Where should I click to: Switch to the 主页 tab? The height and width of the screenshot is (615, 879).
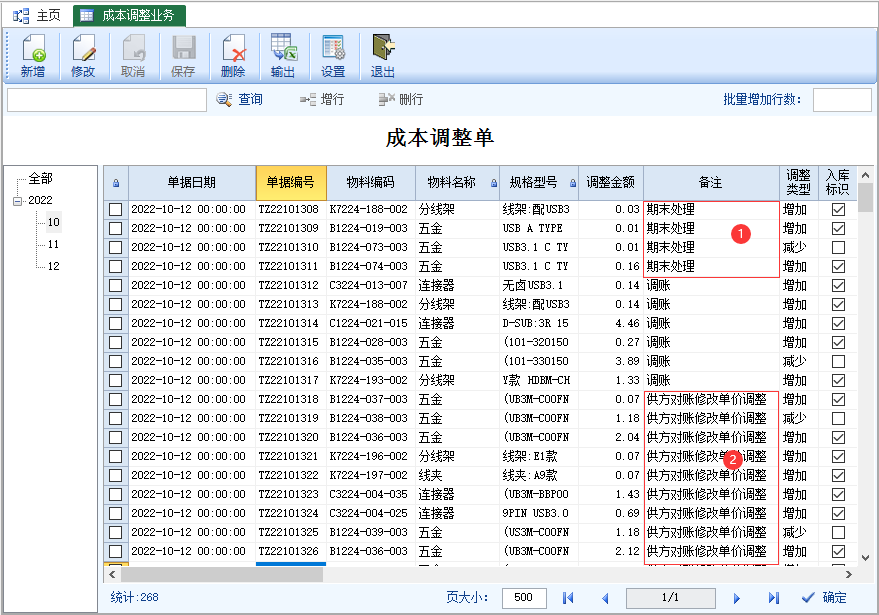point(38,16)
